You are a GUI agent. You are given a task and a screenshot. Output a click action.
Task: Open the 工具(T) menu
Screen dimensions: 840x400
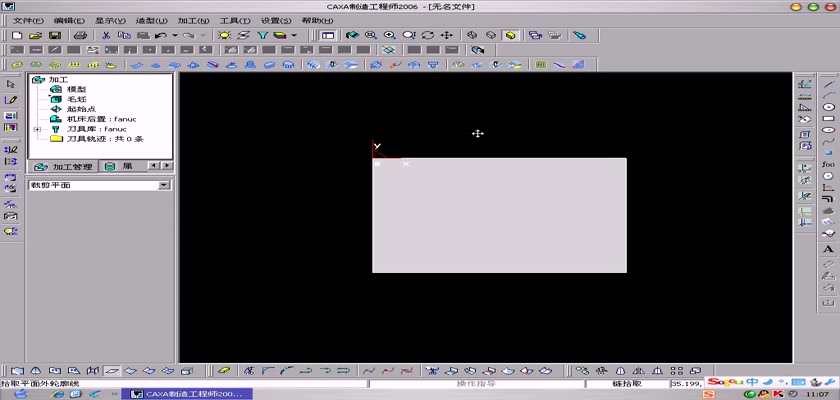235,21
